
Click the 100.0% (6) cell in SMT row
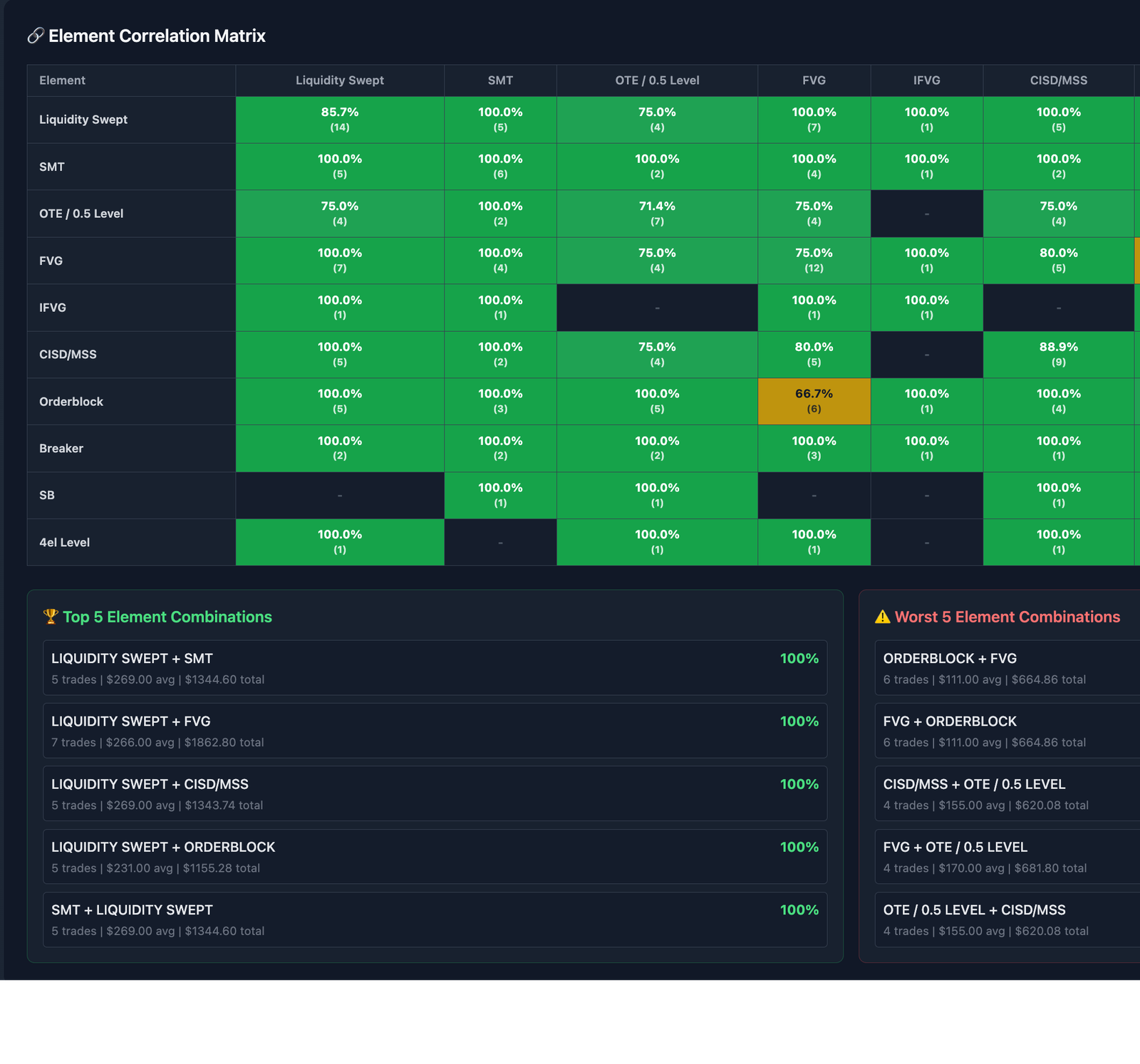click(500, 167)
